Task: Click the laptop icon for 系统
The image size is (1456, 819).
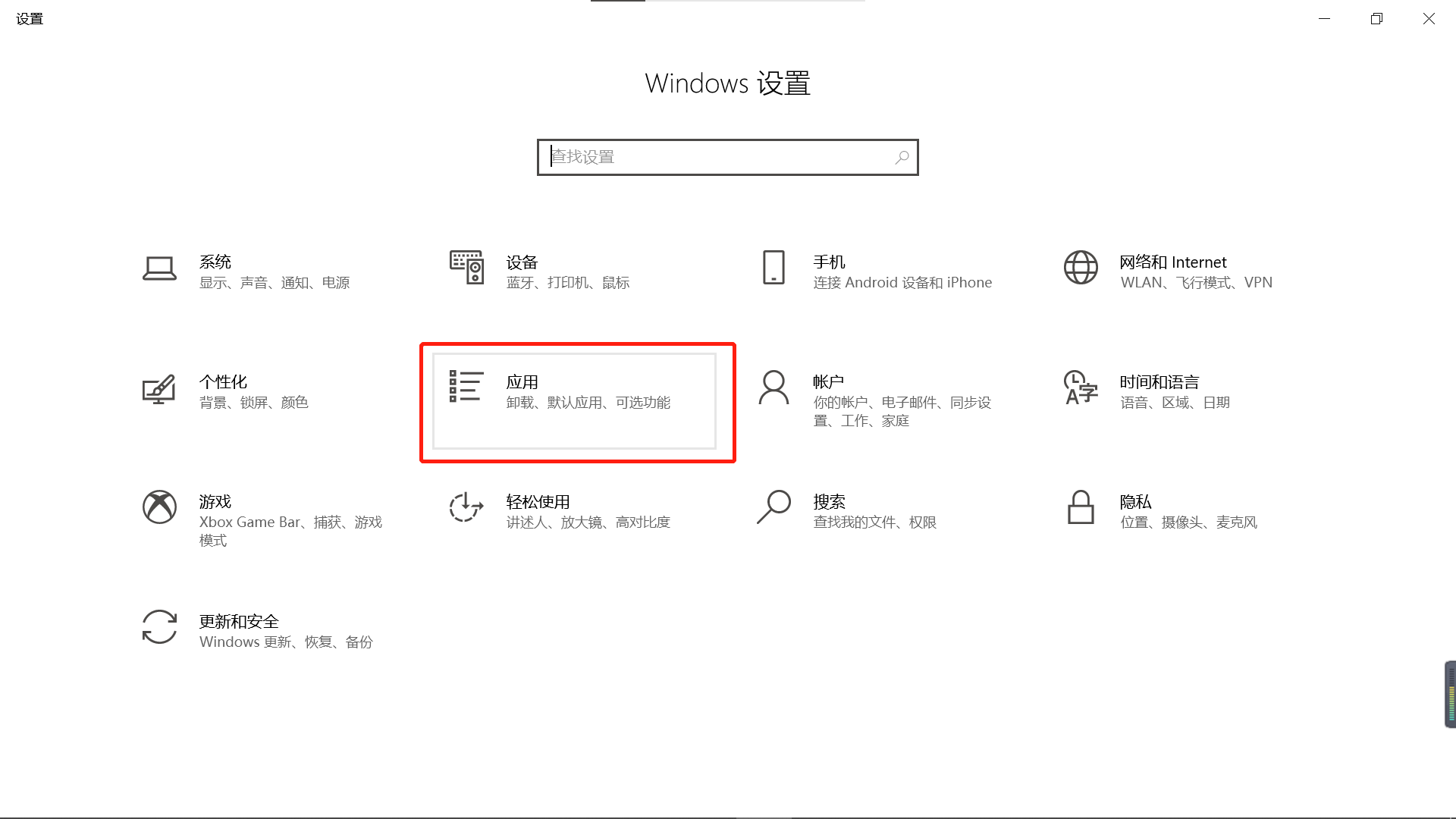Action: (x=159, y=268)
